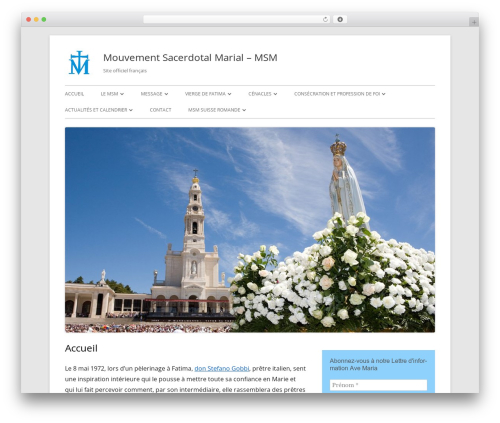The height and width of the screenshot is (423, 500).
Task: Go to the Contact page
Action: [x=160, y=110]
